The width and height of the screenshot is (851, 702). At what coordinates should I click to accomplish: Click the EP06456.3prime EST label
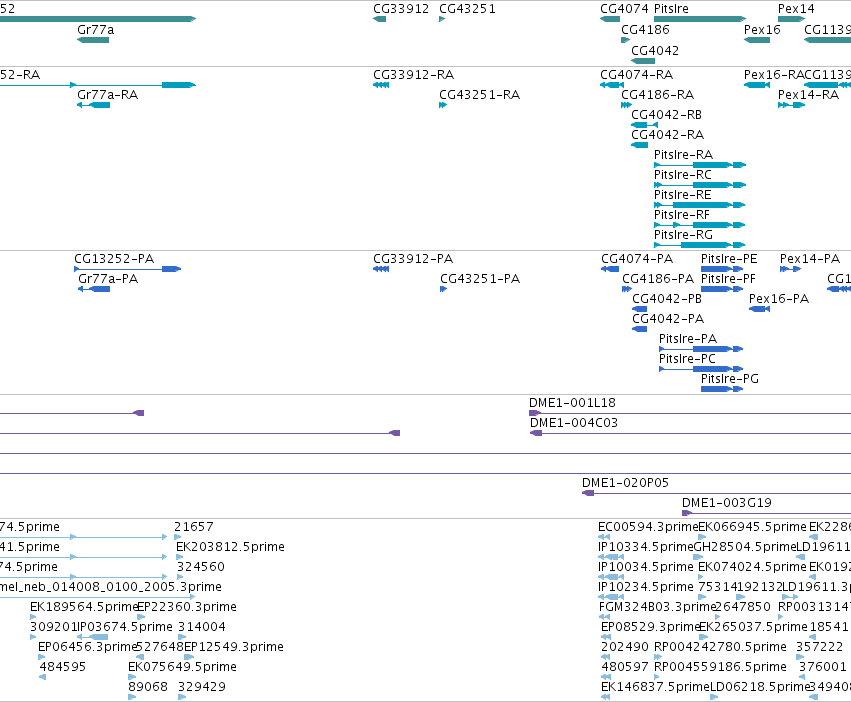point(87,647)
